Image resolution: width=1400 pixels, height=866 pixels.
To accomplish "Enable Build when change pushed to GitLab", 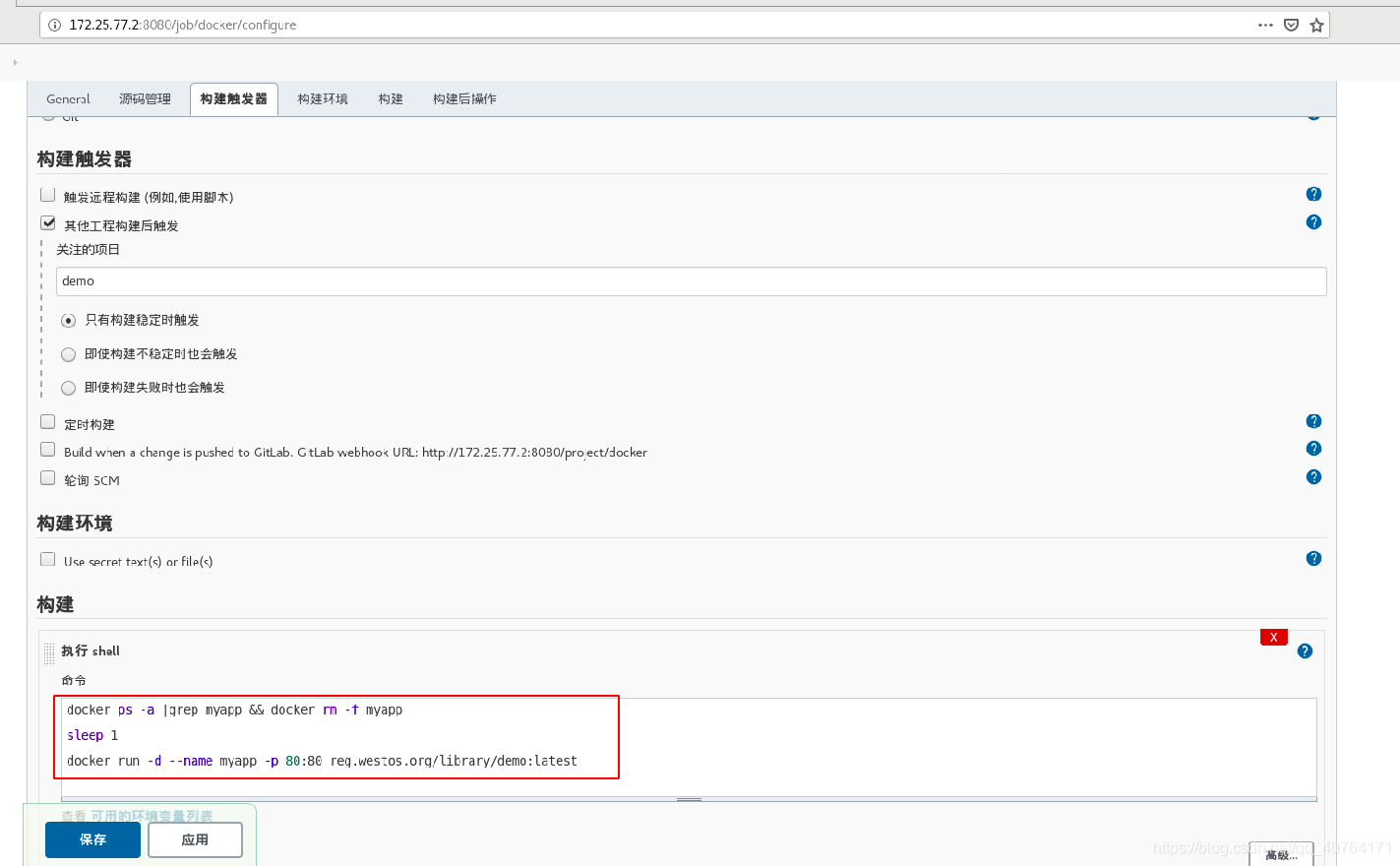I will 47,450.
